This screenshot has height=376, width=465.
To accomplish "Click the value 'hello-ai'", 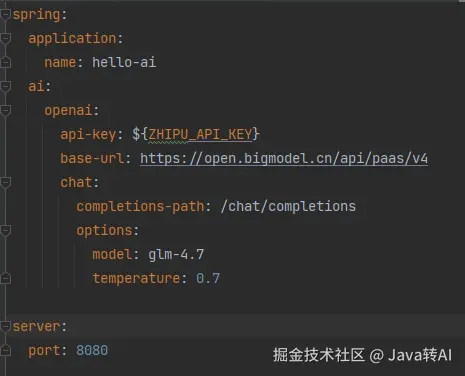I will [x=124, y=62].
